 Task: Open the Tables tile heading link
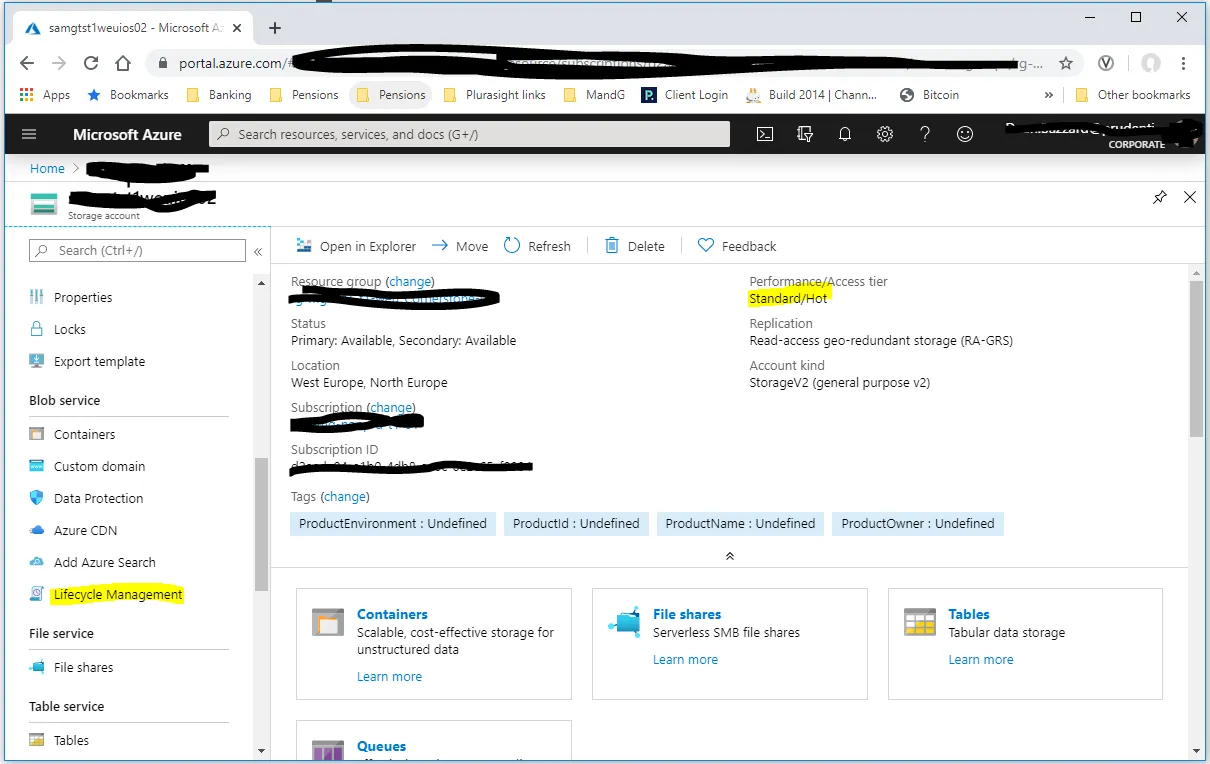coord(969,614)
